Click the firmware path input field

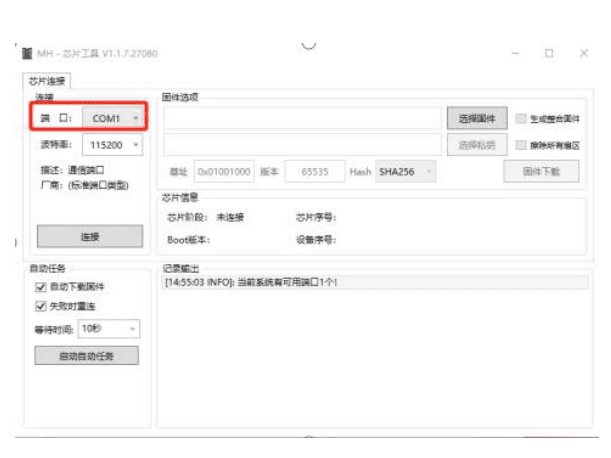click(303, 118)
